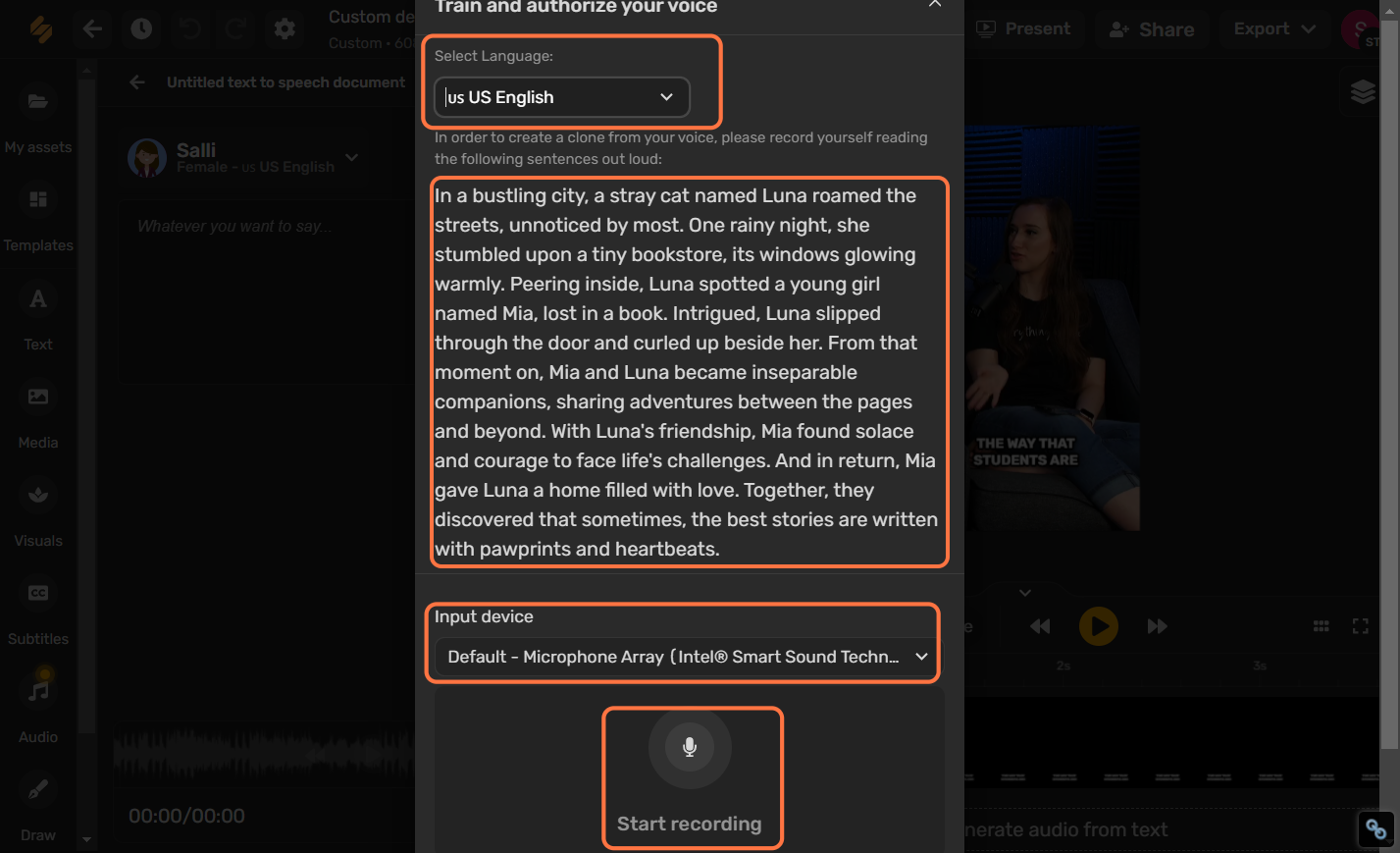
Task: Play the video preview
Action: [1099, 626]
